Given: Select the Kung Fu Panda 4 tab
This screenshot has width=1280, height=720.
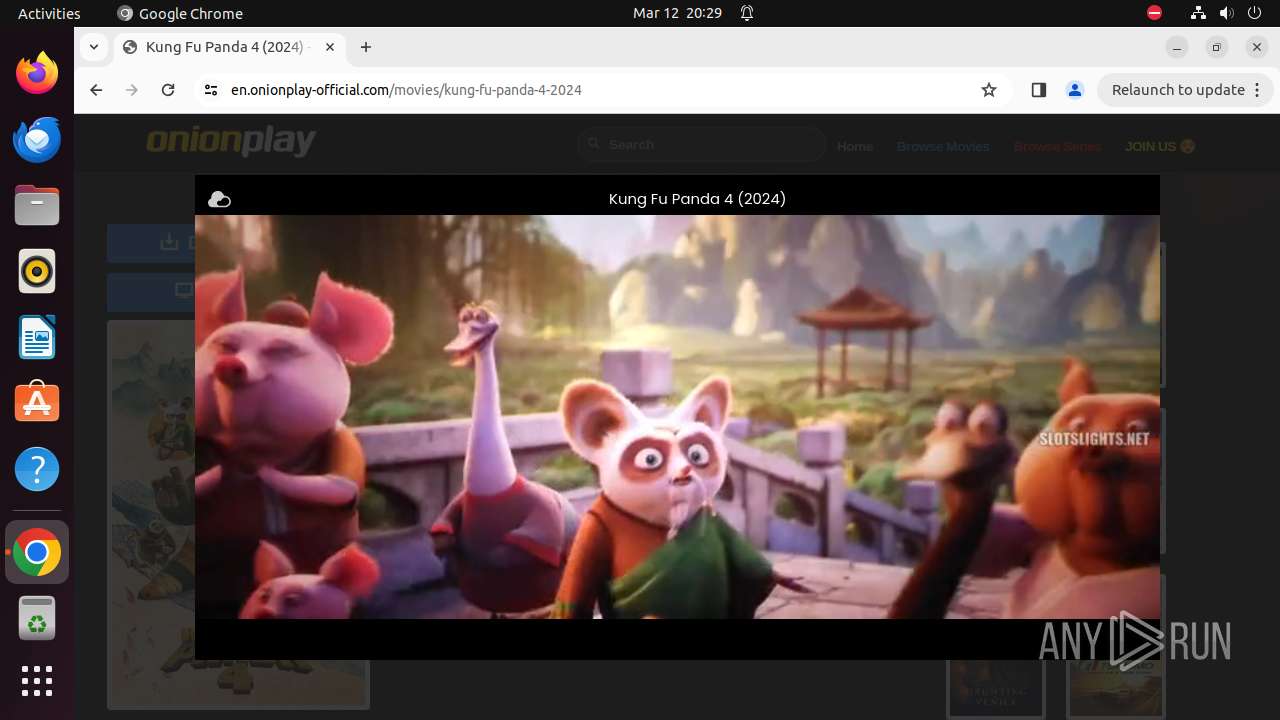Looking at the screenshot, I should click(228, 47).
